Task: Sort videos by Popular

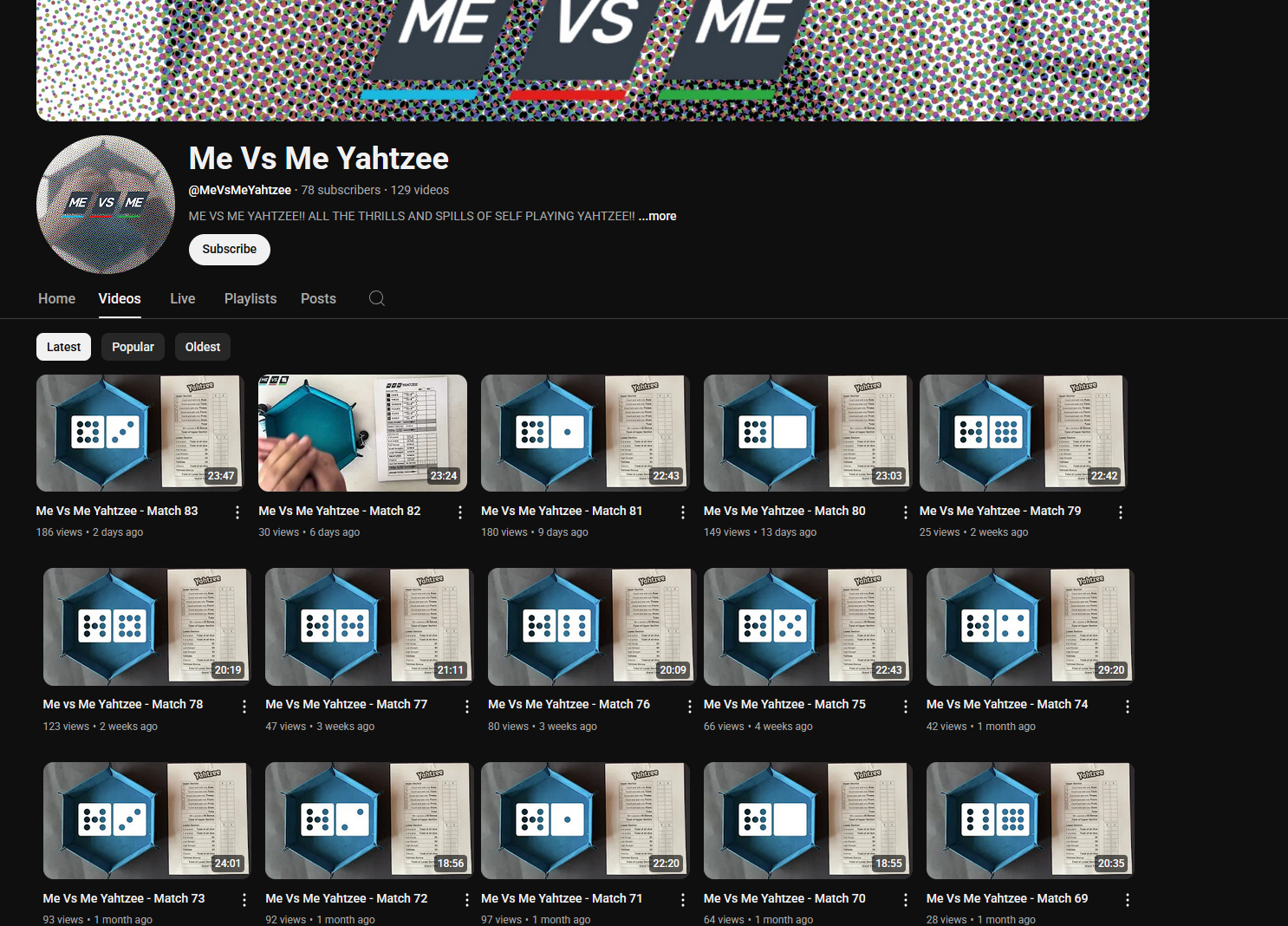Action: [x=133, y=347]
